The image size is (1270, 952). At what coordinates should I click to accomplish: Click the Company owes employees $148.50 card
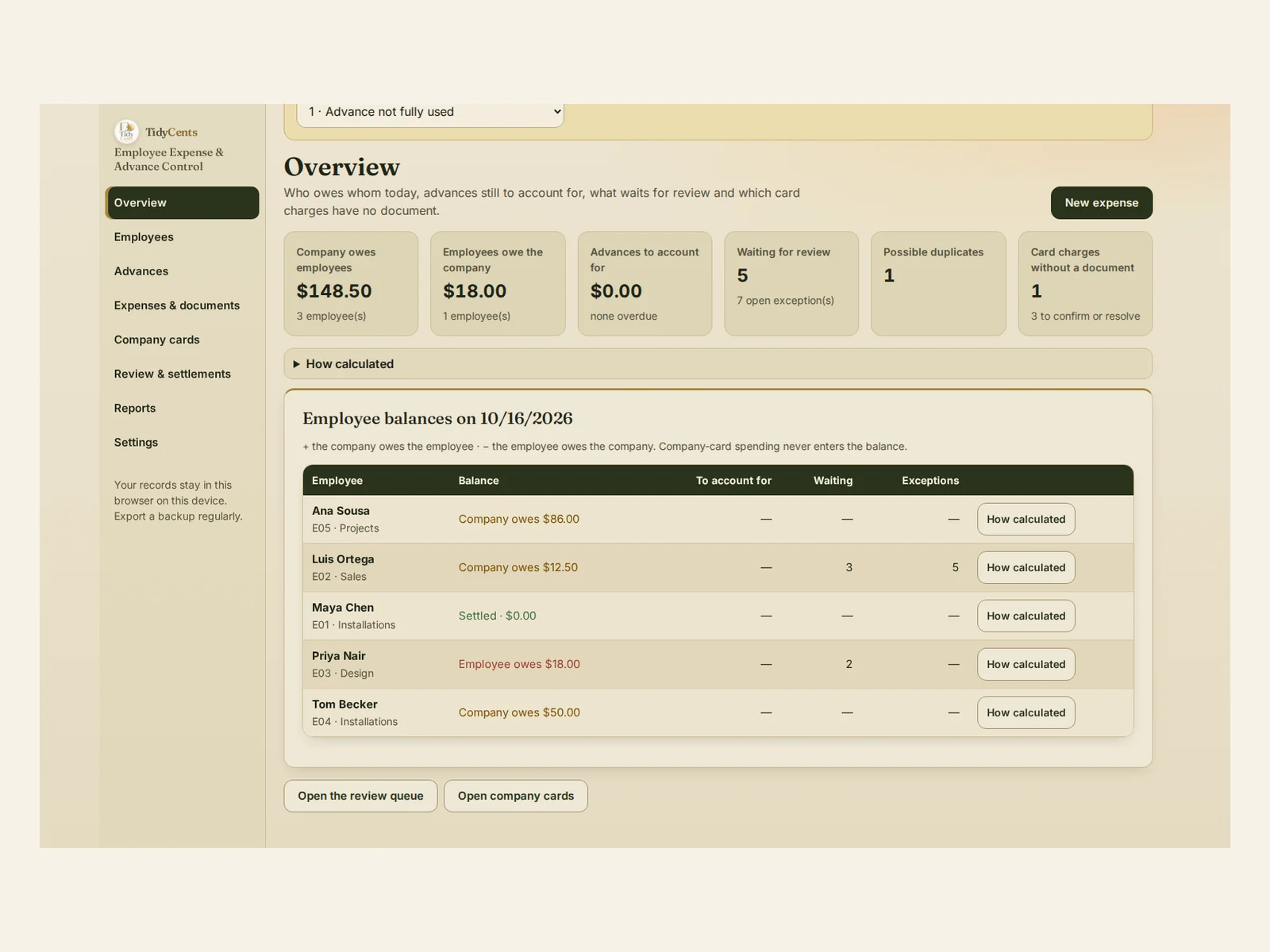point(351,284)
